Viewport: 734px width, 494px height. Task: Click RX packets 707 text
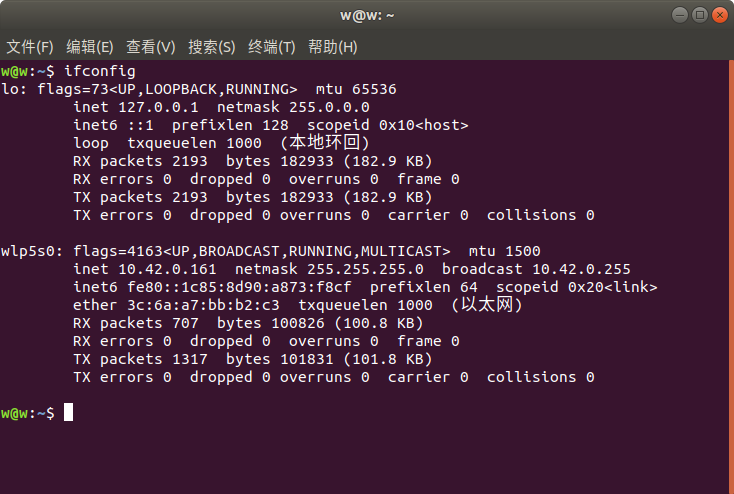[x=136, y=323]
